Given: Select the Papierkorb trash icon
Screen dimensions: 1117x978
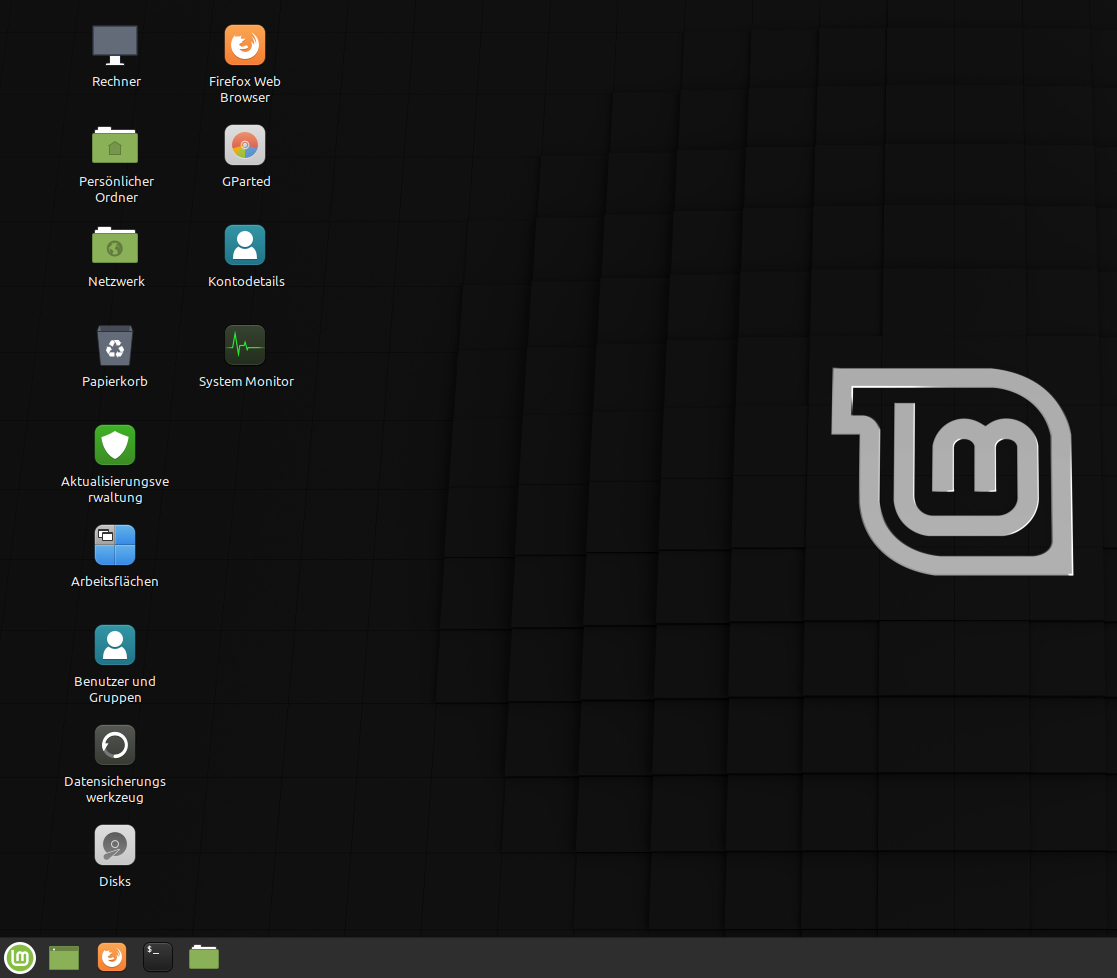Looking at the screenshot, I should click(115, 345).
